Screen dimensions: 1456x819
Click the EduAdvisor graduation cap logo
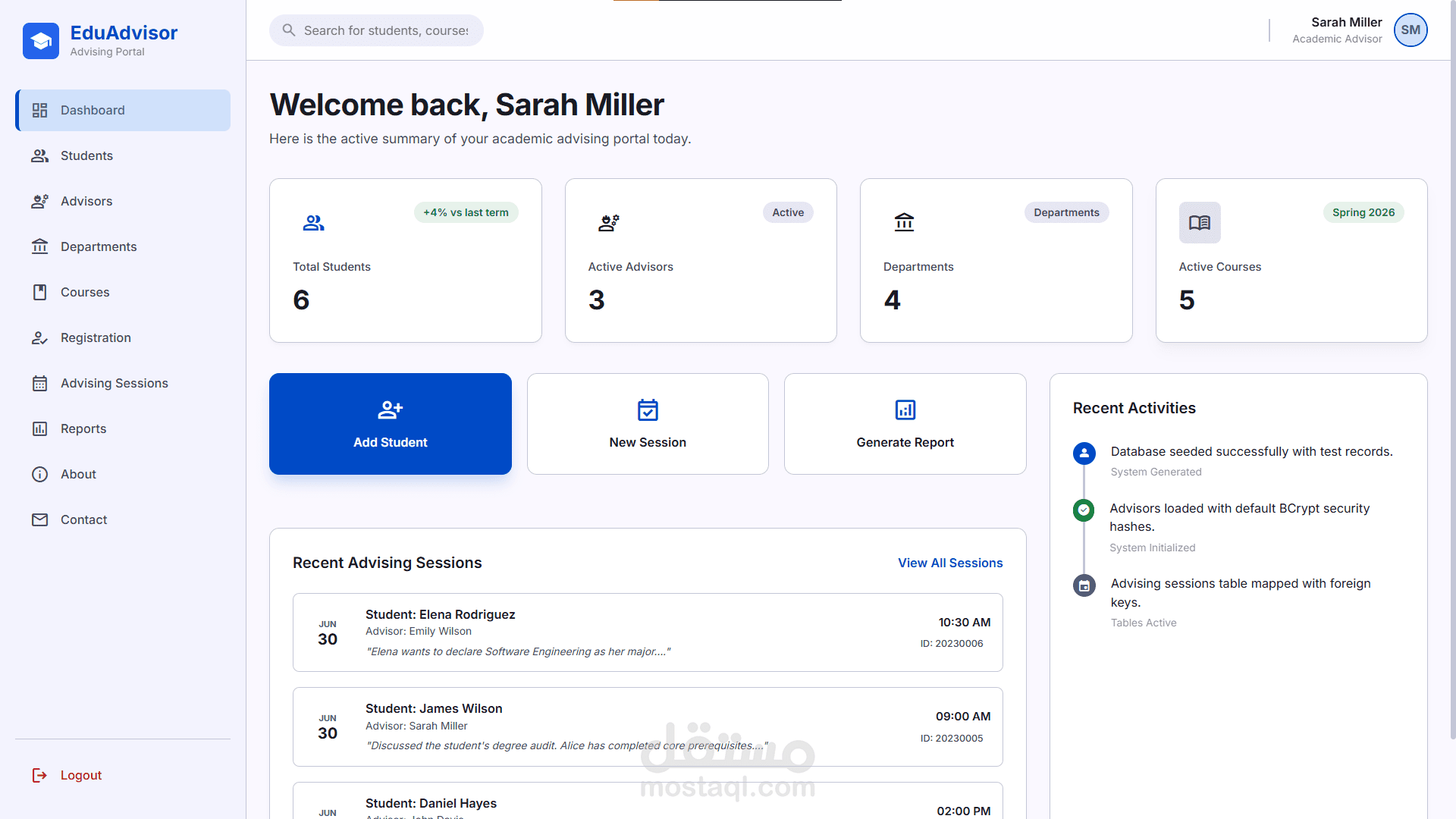point(41,41)
